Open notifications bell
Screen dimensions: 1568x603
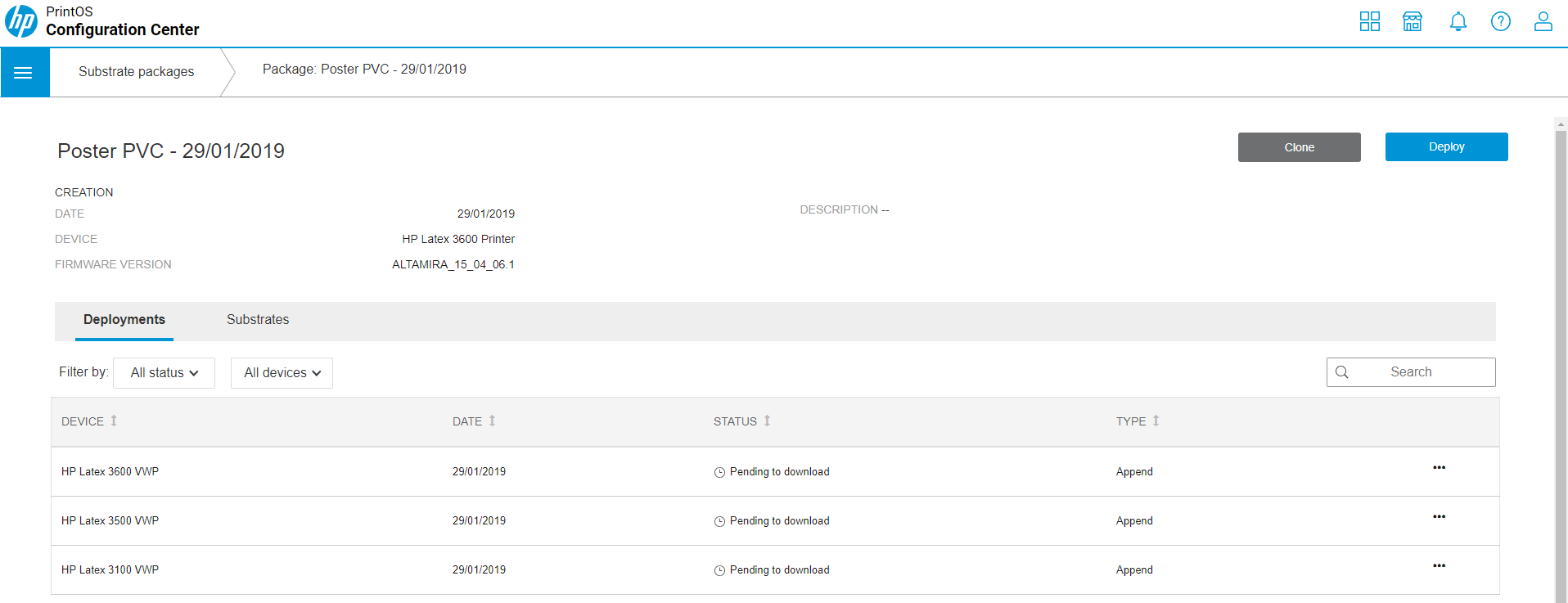click(x=1458, y=21)
